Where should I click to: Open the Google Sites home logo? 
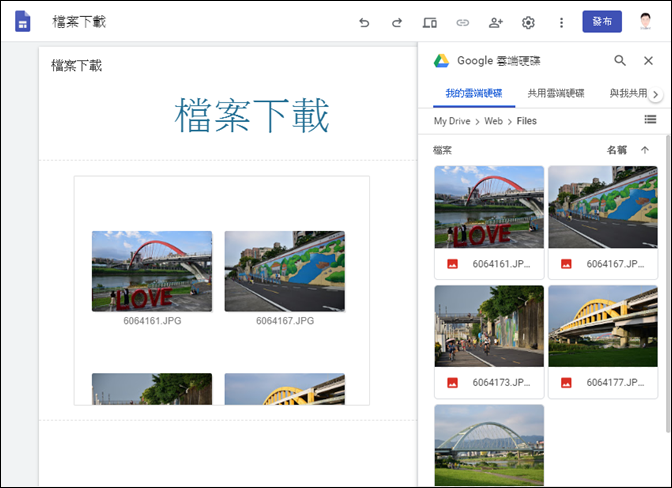[x=23, y=22]
